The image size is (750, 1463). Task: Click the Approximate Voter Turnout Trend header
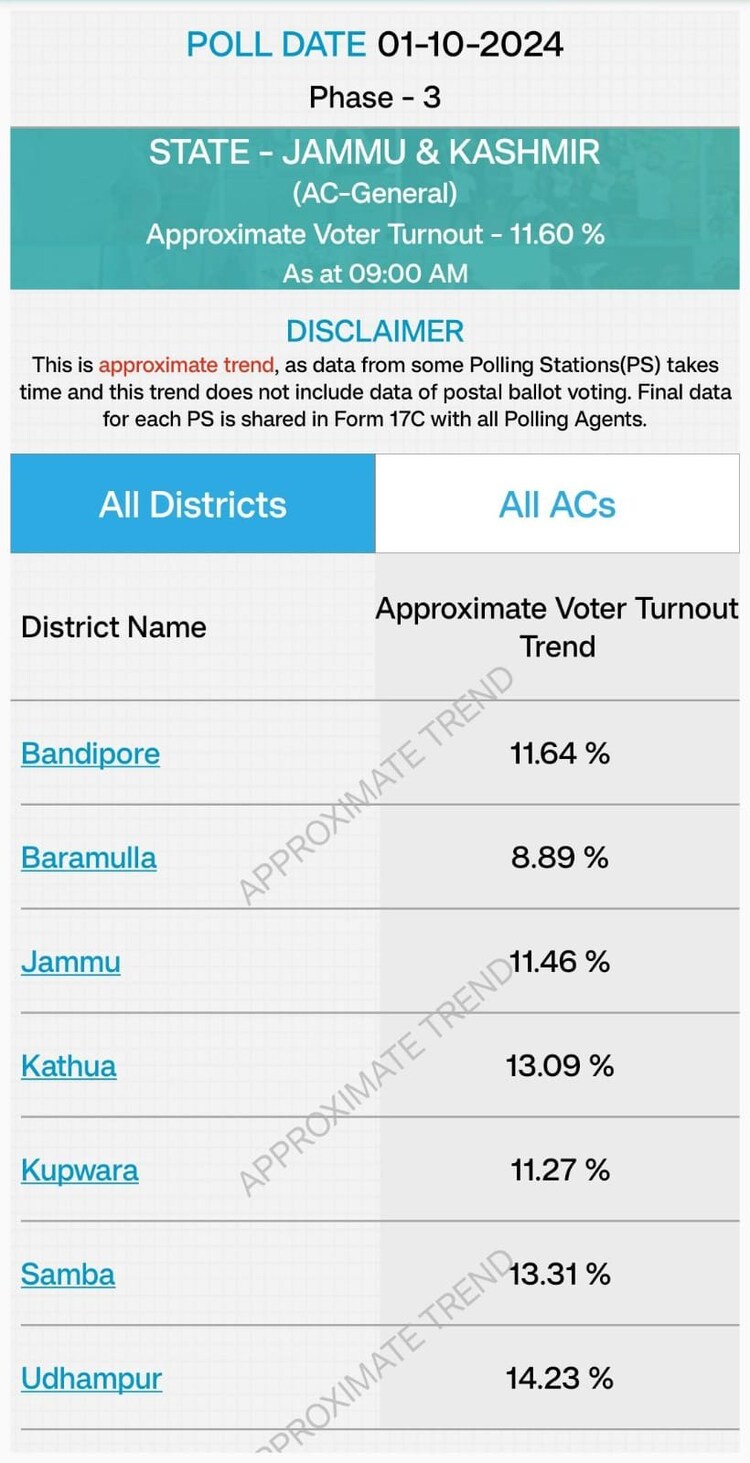pyautogui.click(x=557, y=627)
